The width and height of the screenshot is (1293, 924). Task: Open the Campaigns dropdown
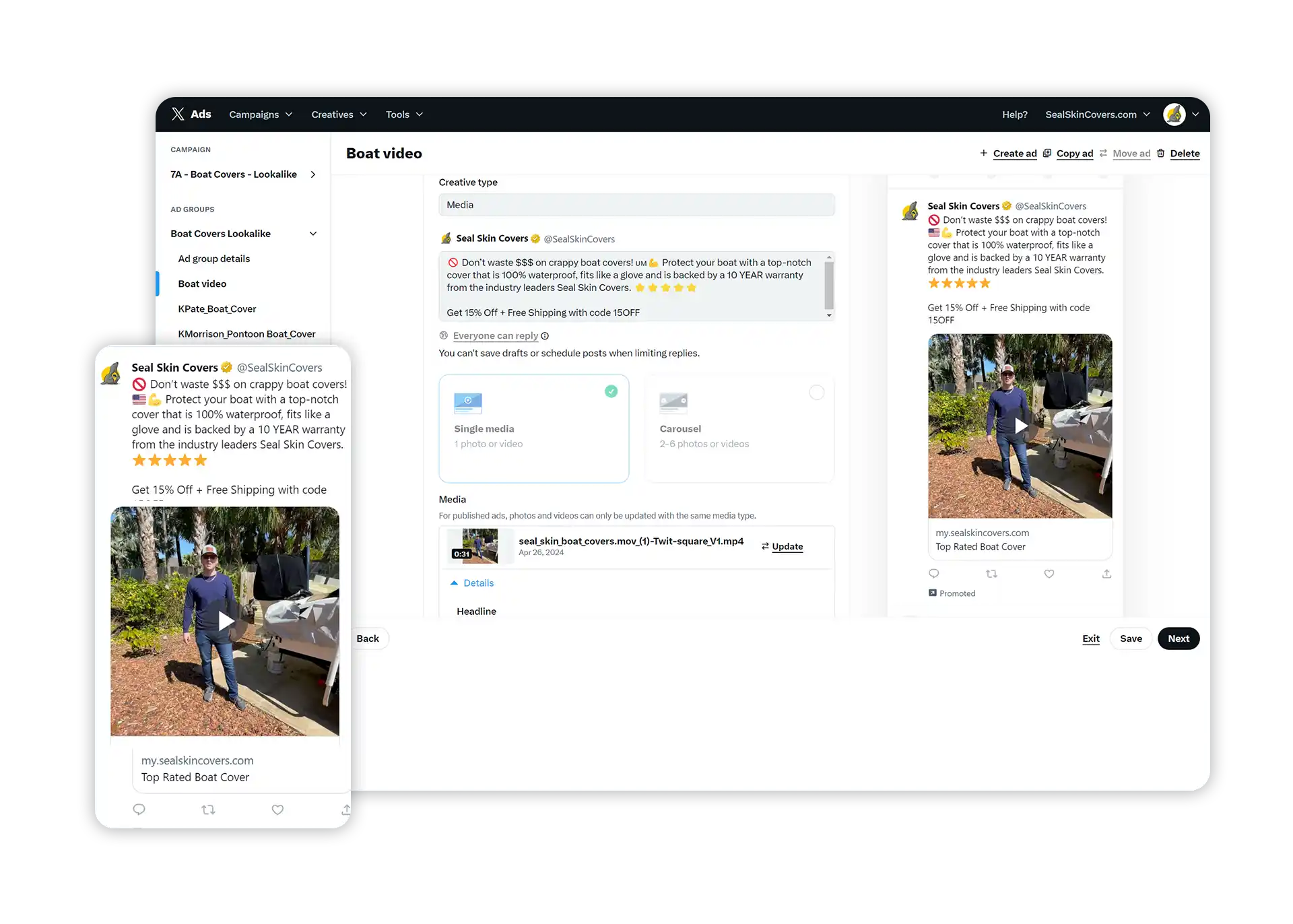(261, 114)
